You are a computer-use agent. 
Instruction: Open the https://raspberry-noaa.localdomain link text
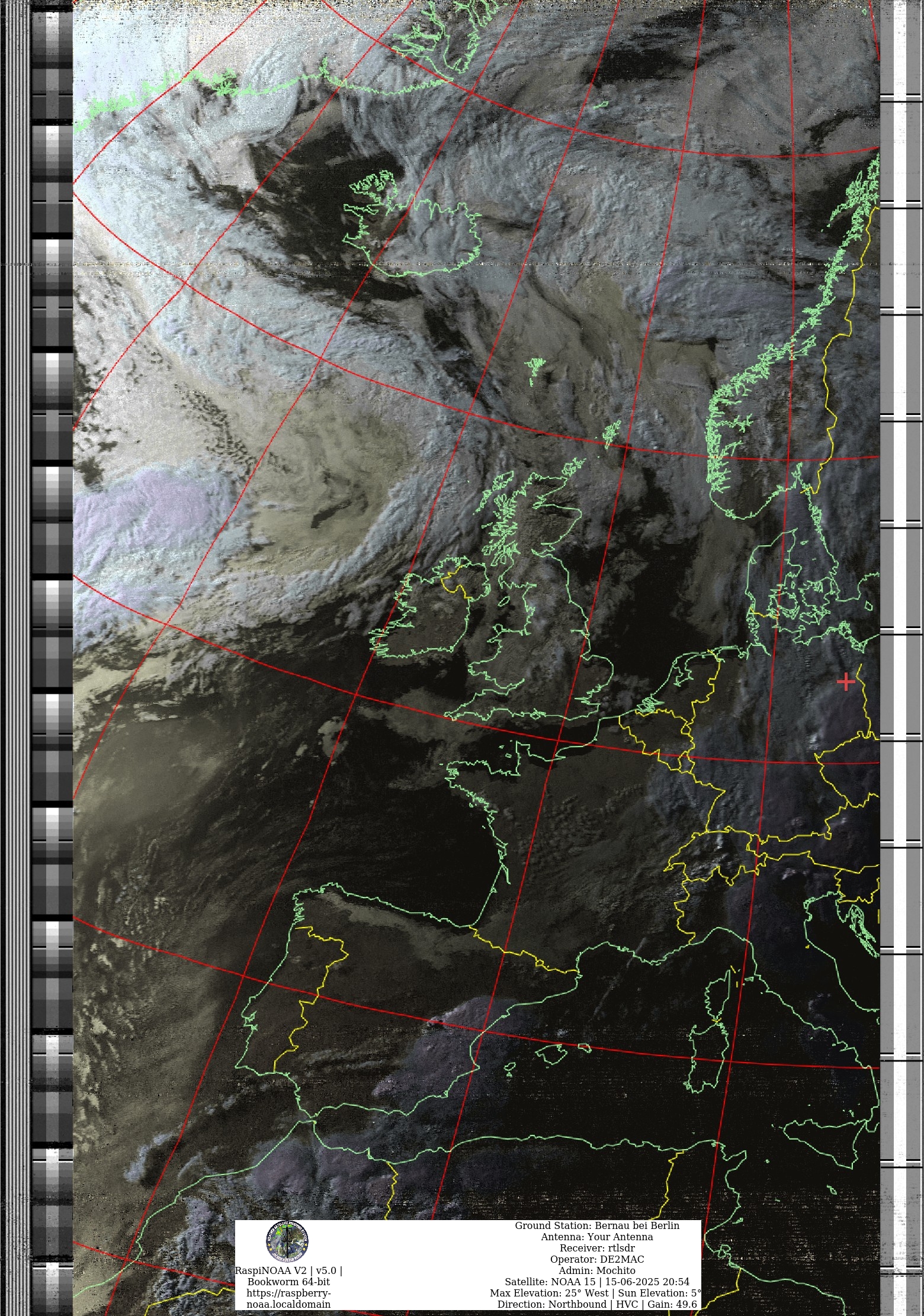tap(288, 1298)
